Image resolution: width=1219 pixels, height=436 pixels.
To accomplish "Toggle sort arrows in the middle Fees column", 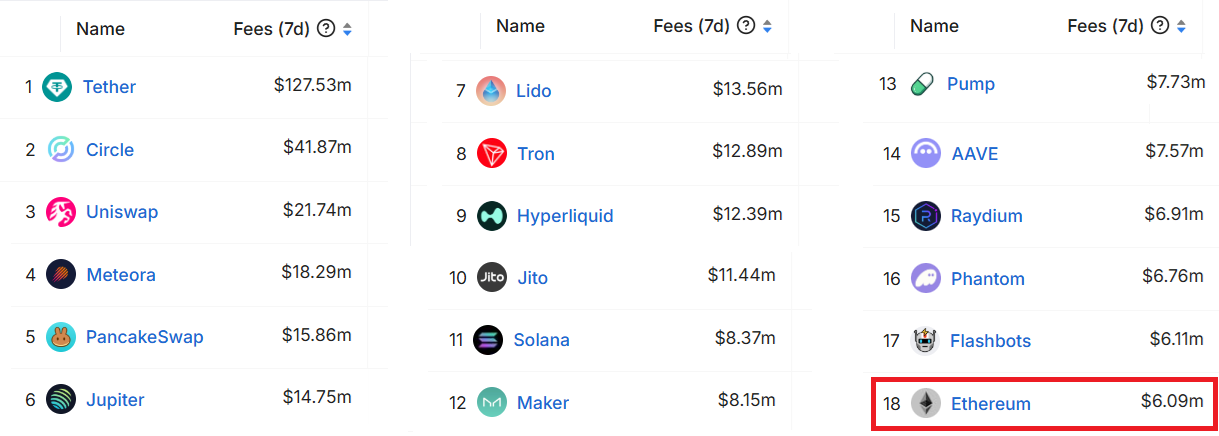I will [x=767, y=27].
